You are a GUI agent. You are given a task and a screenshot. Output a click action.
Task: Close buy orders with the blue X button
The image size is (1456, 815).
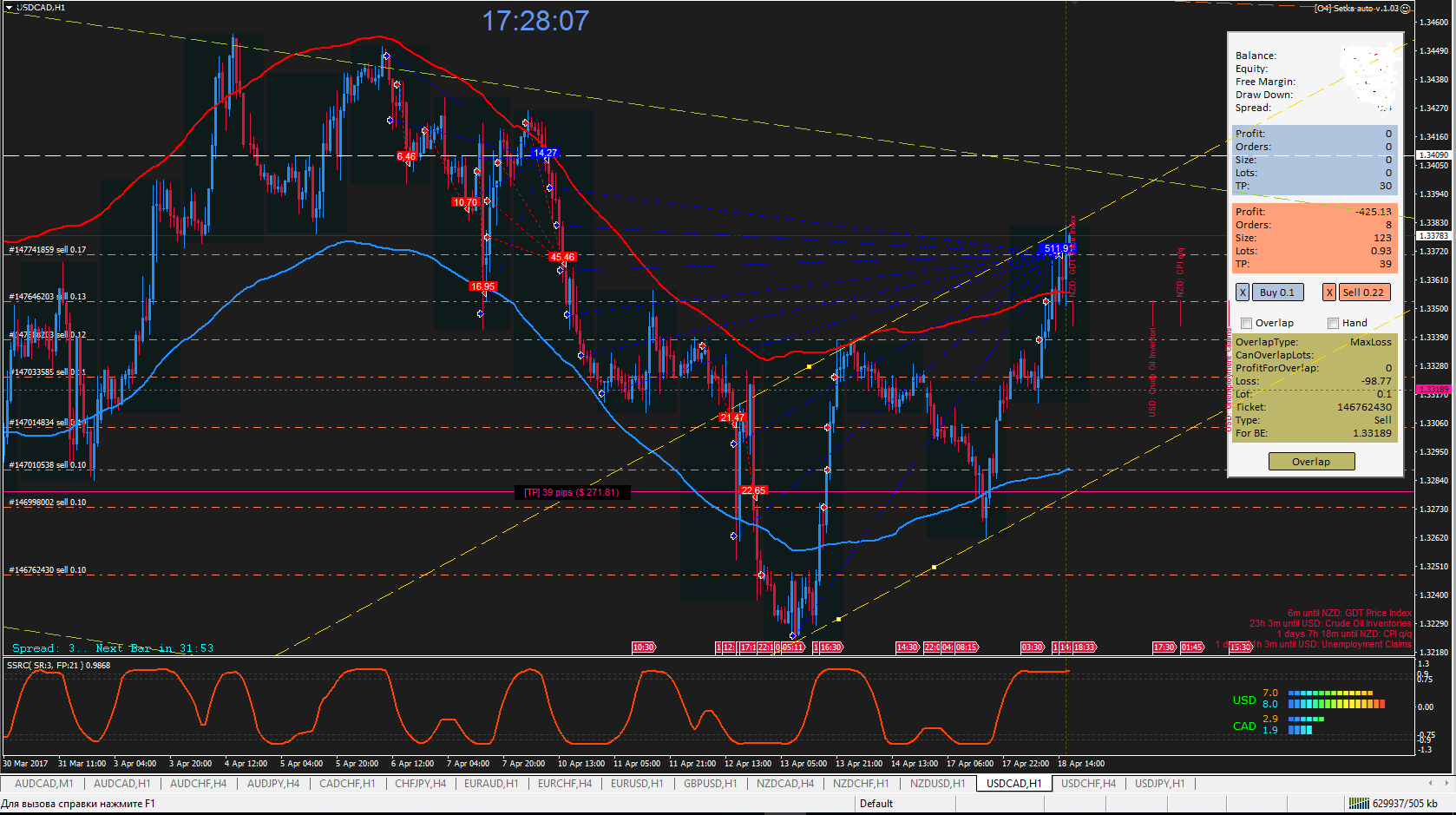click(x=1243, y=292)
